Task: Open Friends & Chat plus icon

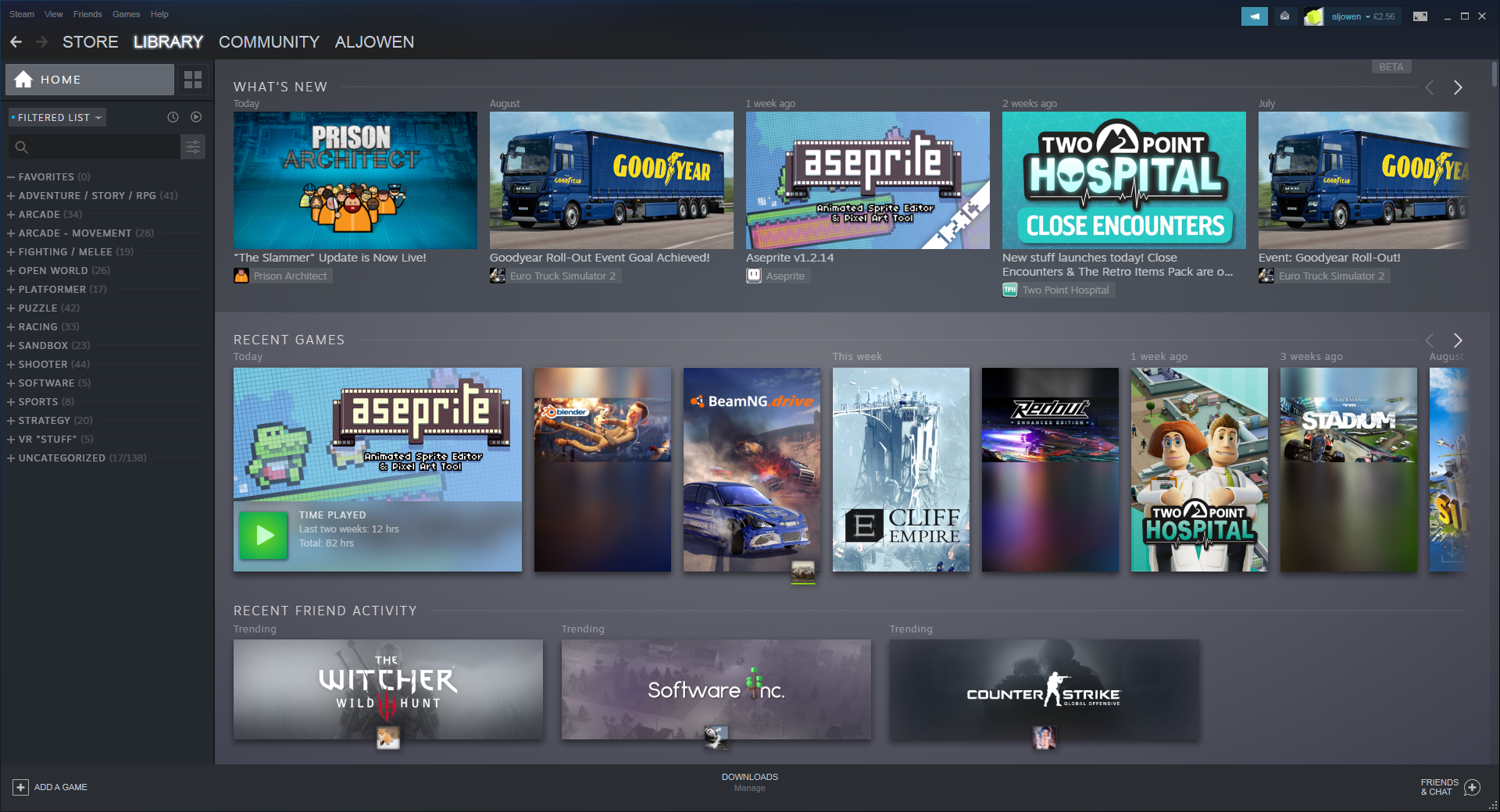Action: pos(1472,787)
